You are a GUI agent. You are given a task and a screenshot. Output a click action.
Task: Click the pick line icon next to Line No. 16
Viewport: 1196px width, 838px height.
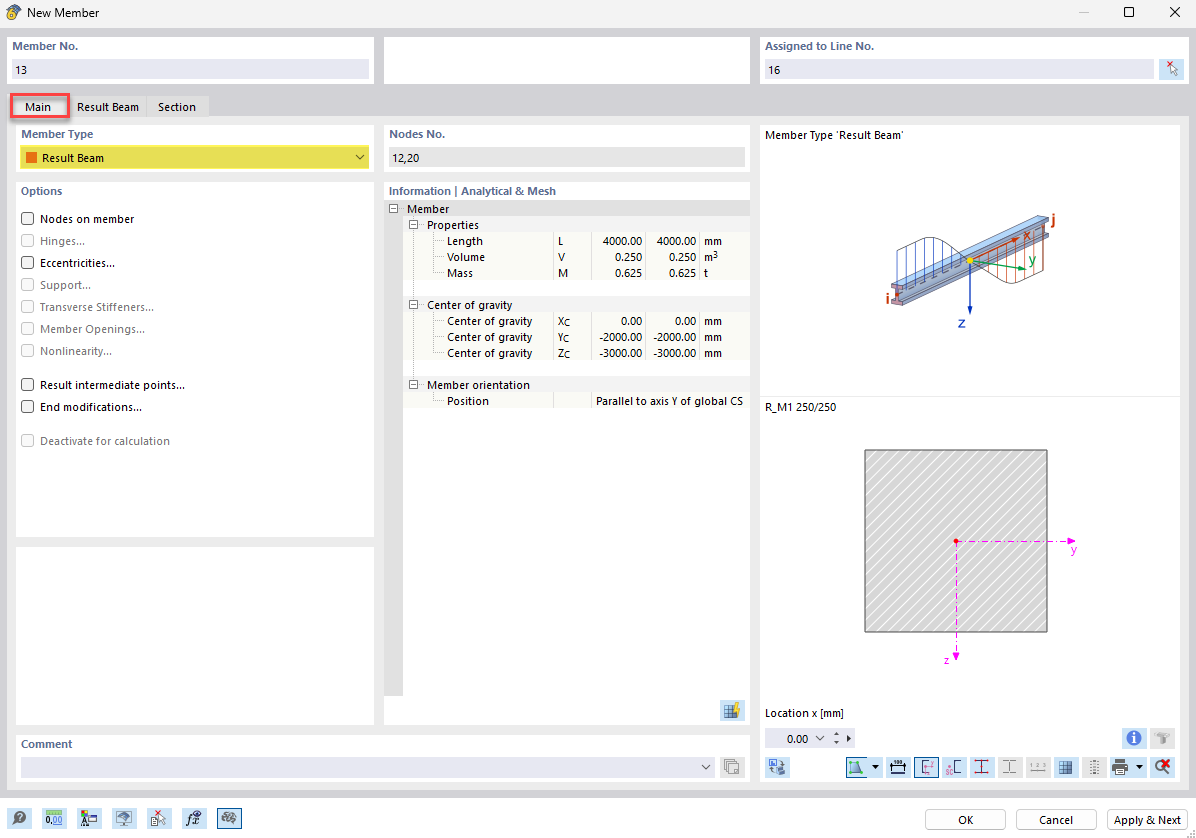tap(1171, 69)
